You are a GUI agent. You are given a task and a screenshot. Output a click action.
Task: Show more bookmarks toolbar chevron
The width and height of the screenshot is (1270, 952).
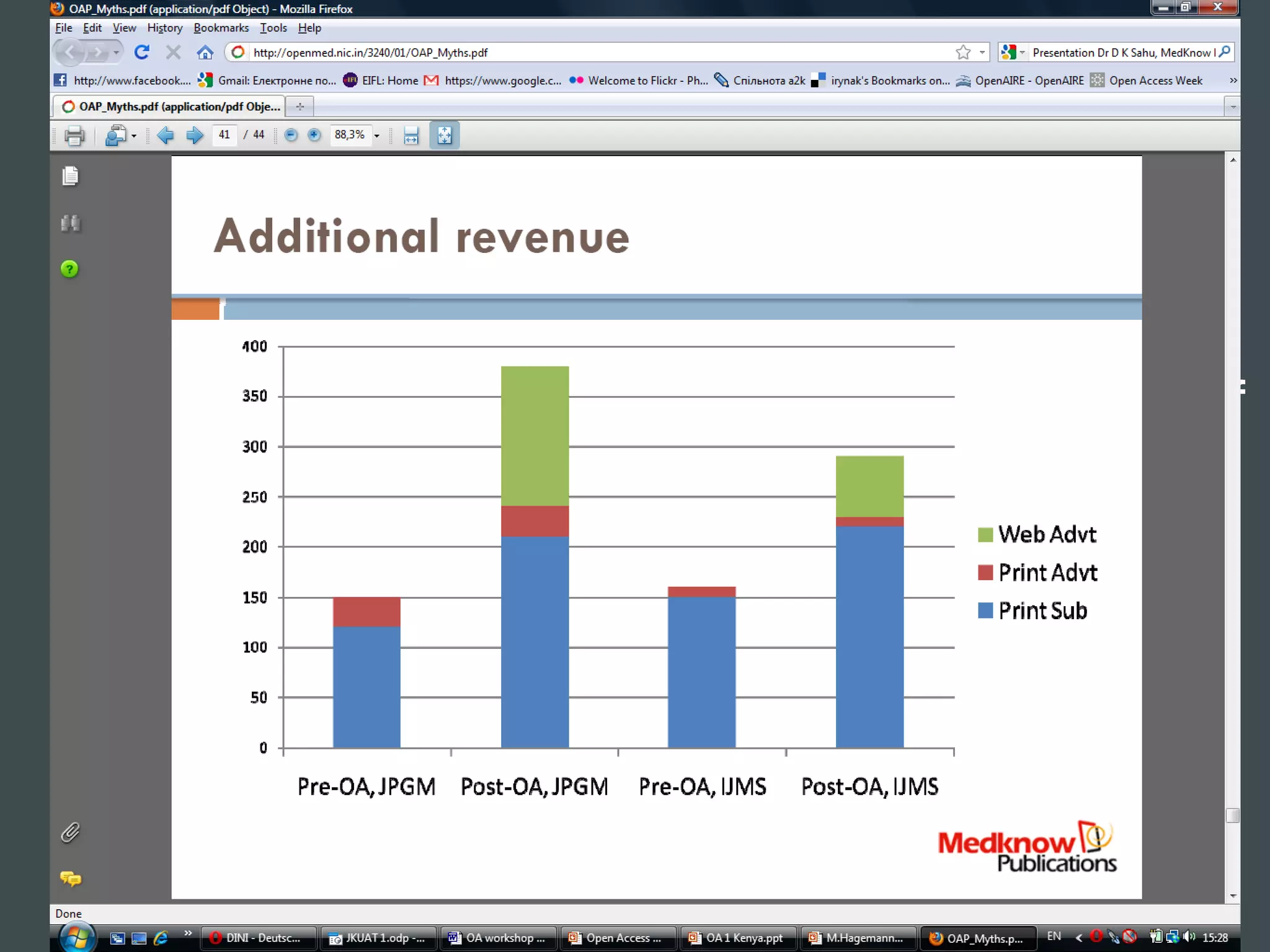[x=1233, y=81]
